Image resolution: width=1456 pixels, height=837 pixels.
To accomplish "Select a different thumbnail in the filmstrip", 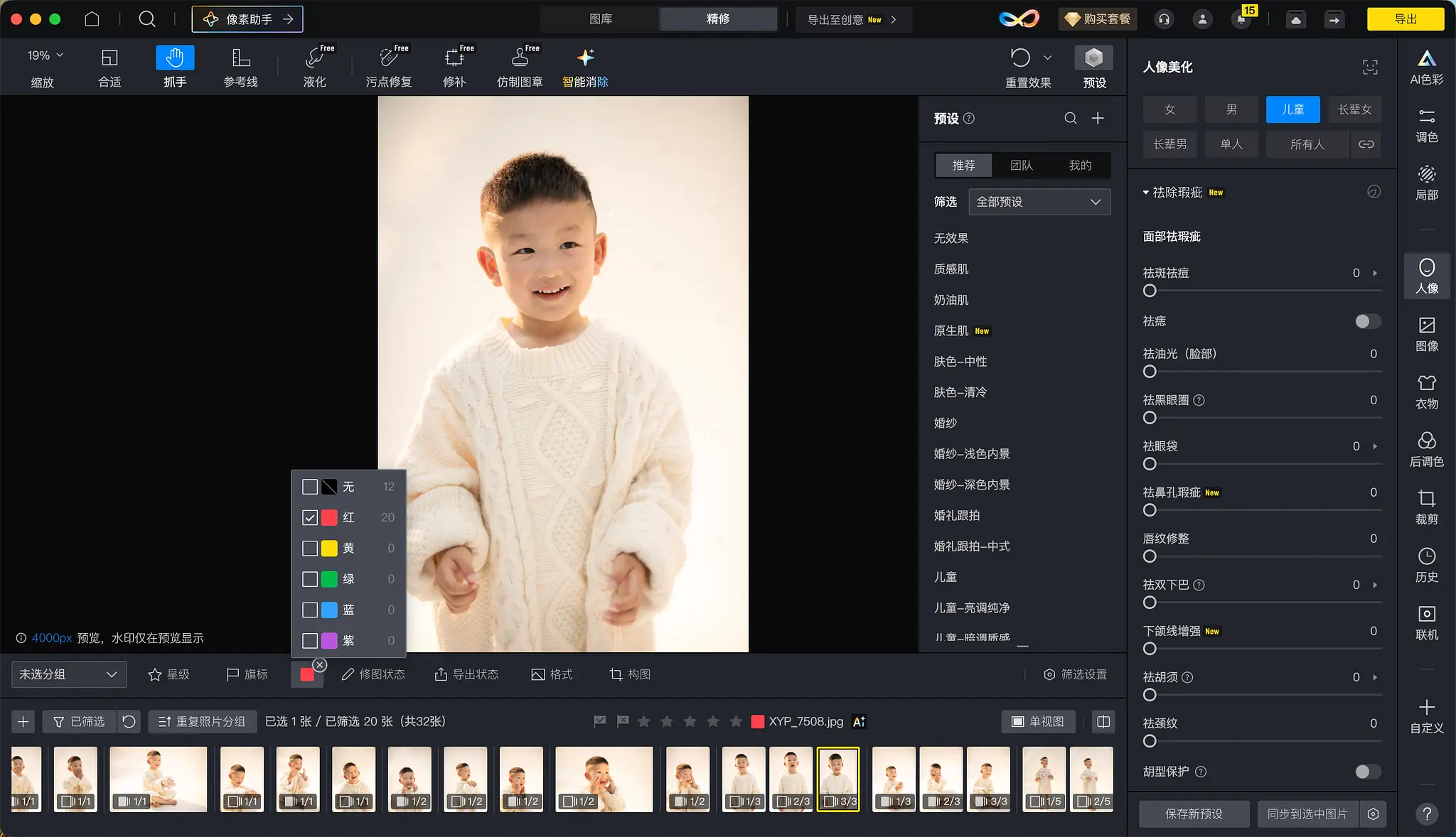I will click(241, 779).
